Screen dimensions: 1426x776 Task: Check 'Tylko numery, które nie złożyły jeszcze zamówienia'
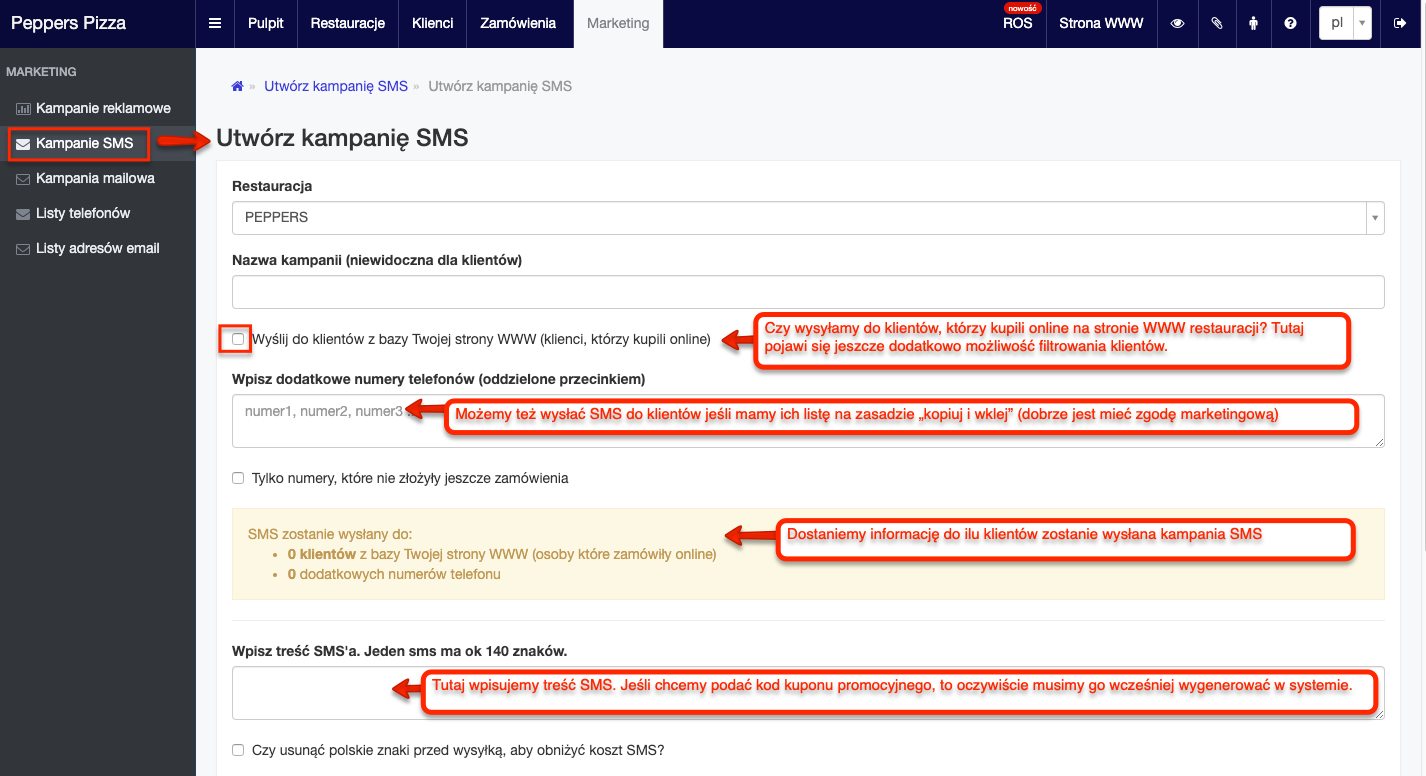[238, 478]
